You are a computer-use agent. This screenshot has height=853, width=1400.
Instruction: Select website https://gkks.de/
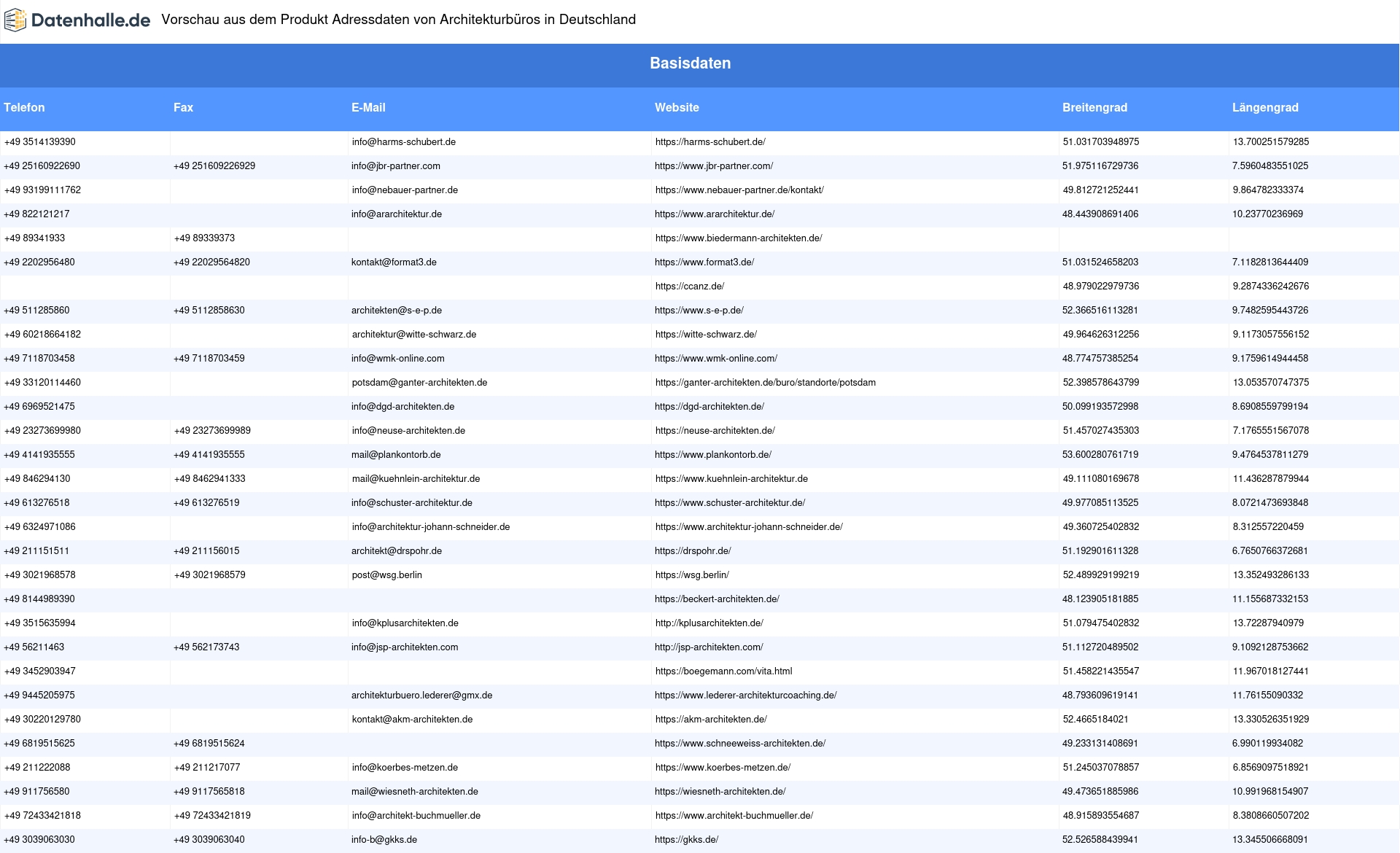[686, 840]
